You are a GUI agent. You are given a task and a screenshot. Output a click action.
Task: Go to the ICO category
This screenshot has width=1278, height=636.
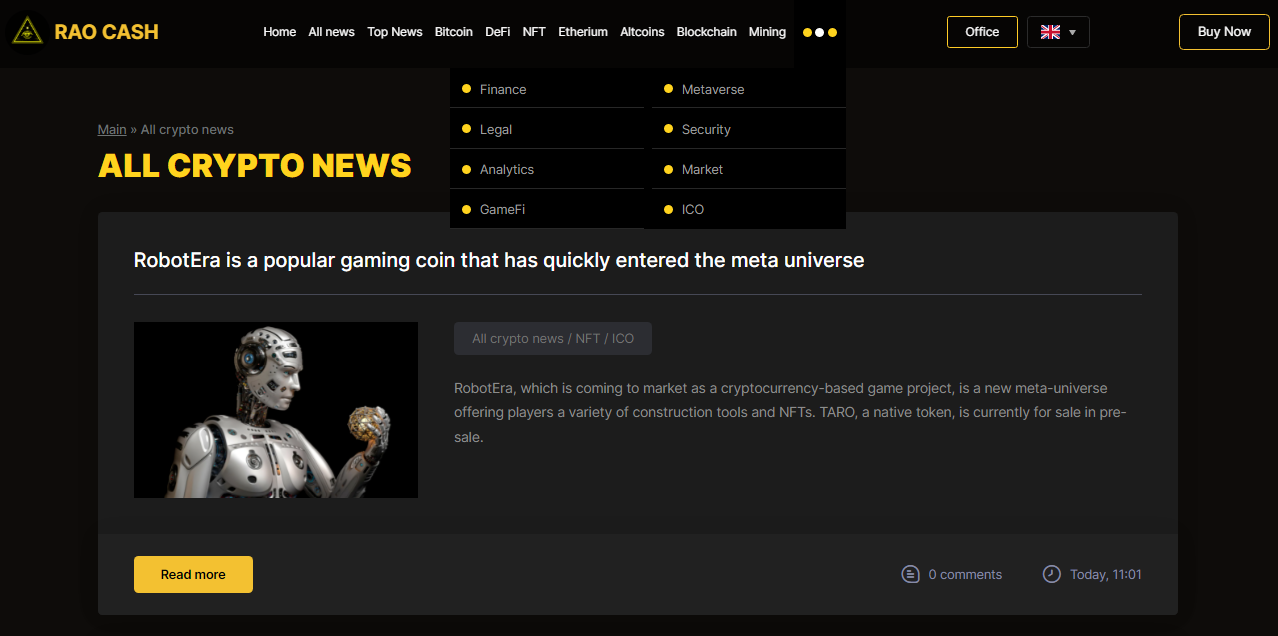(692, 209)
